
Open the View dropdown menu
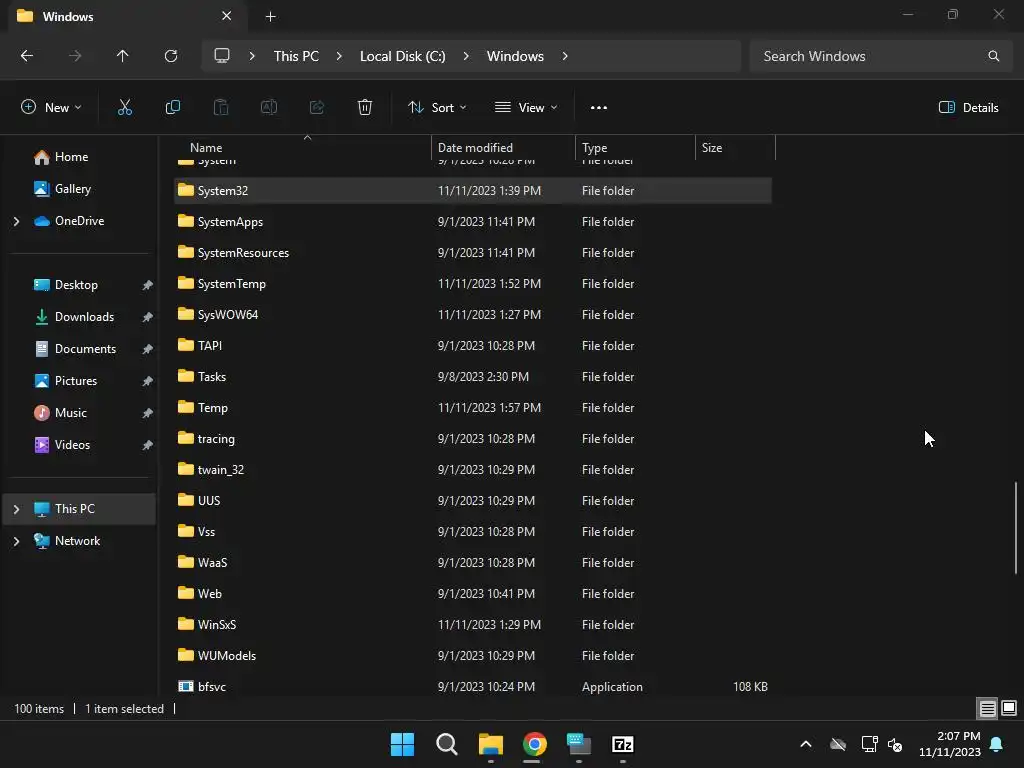pyautogui.click(x=526, y=108)
